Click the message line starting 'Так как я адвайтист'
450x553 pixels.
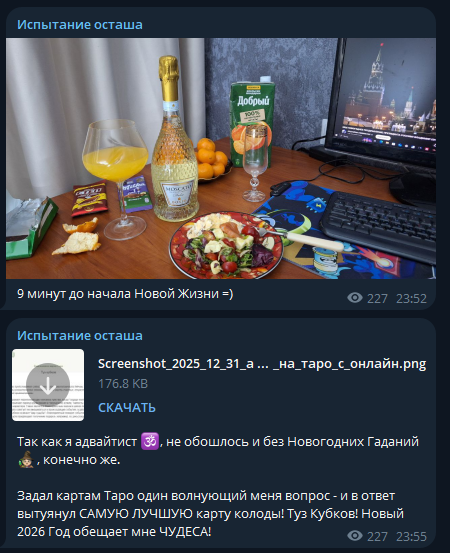click(x=218, y=450)
